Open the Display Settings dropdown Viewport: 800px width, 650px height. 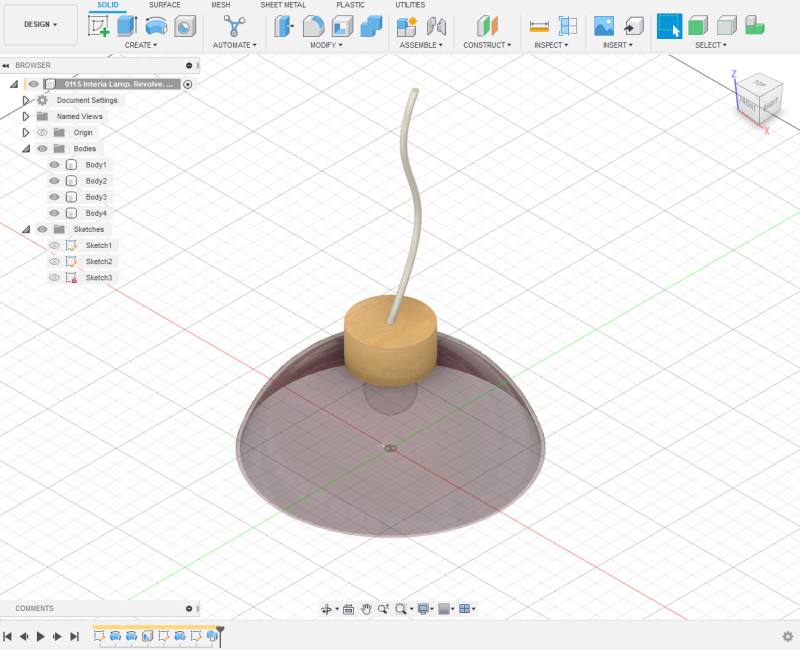(x=423, y=608)
